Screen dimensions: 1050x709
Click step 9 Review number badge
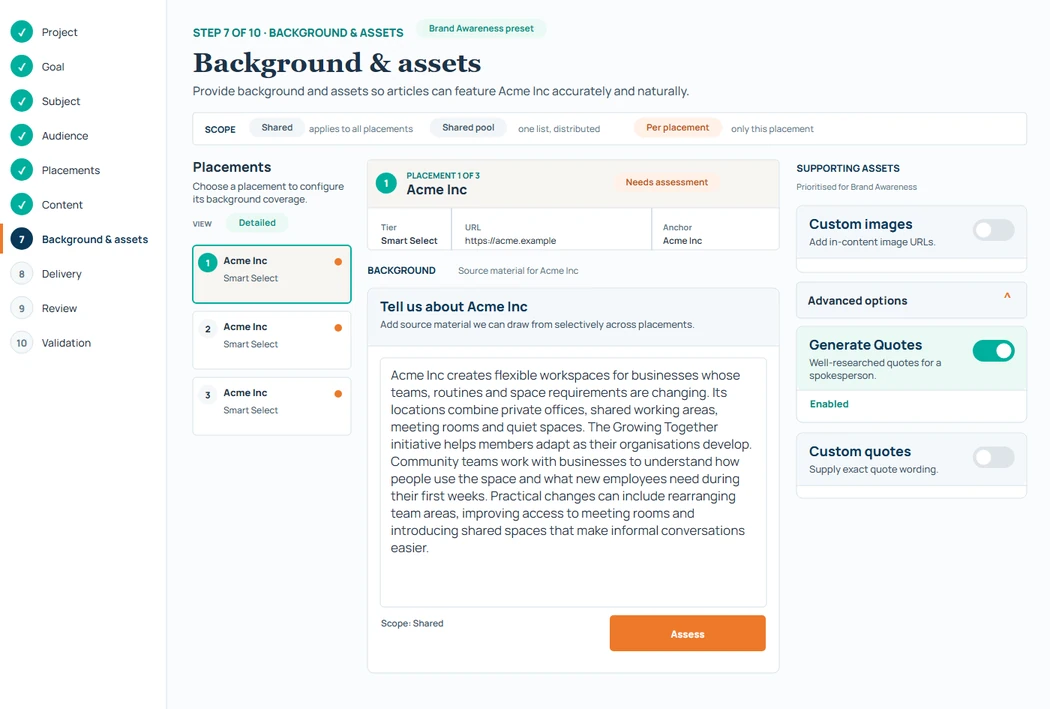click(x=22, y=308)
